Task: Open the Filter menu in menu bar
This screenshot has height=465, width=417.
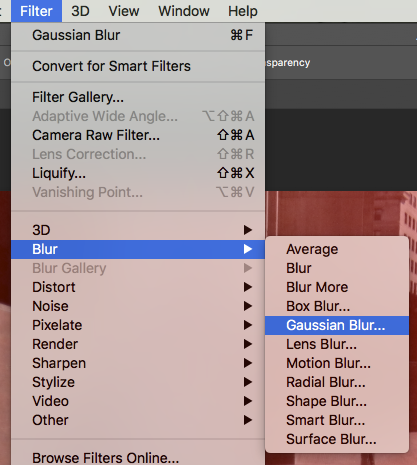Action: coord(36,11)
